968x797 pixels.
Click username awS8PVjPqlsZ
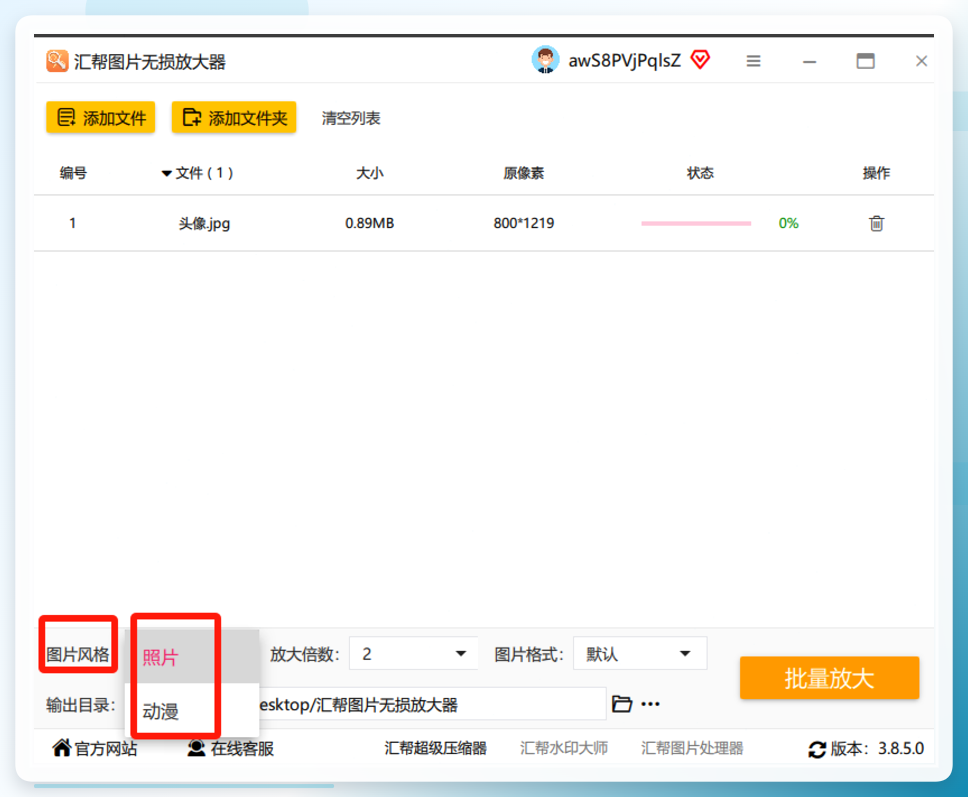point(624,61)
